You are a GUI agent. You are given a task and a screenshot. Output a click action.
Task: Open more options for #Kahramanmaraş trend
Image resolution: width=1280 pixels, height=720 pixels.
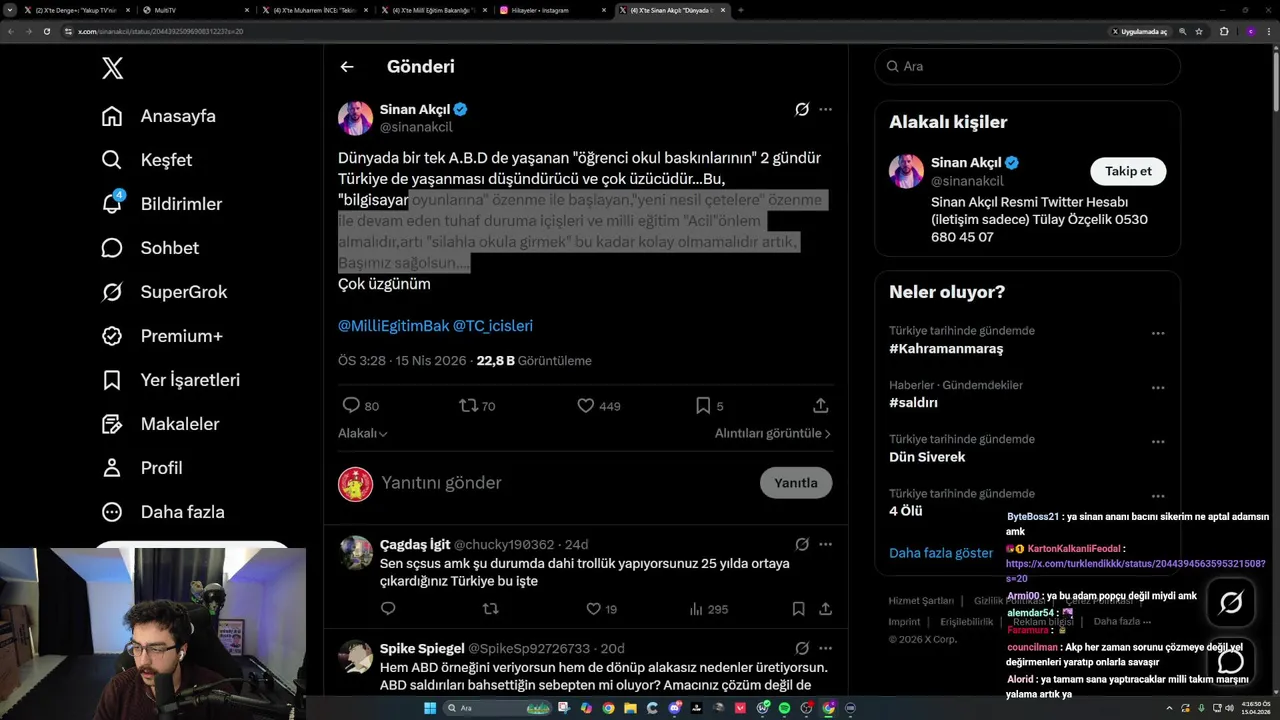point(1158,334)
